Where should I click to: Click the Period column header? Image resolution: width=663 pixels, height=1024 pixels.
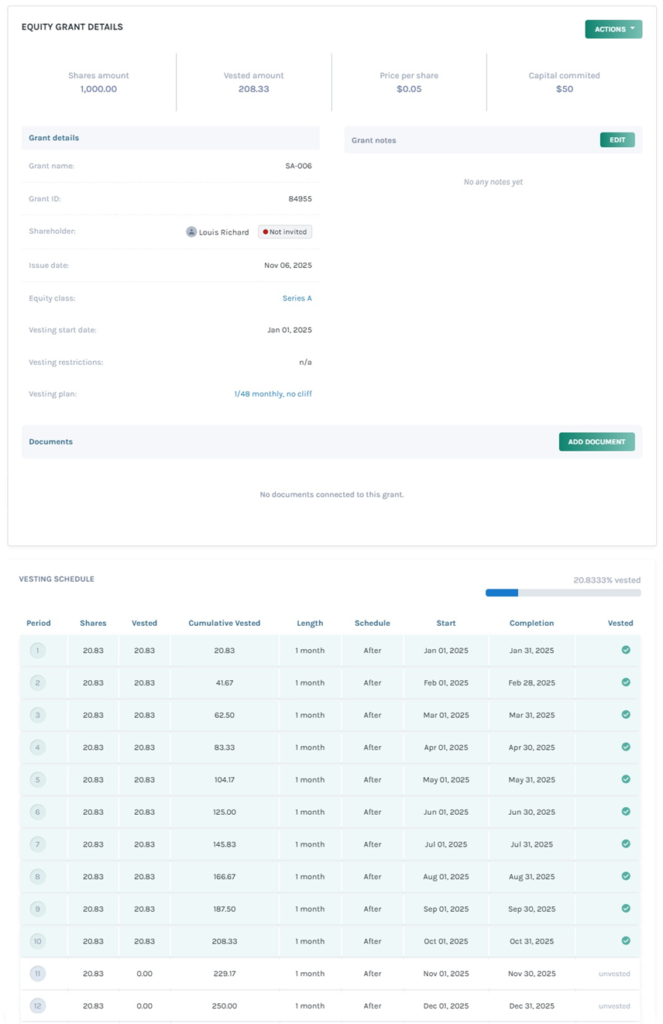(x=39, y=623)
